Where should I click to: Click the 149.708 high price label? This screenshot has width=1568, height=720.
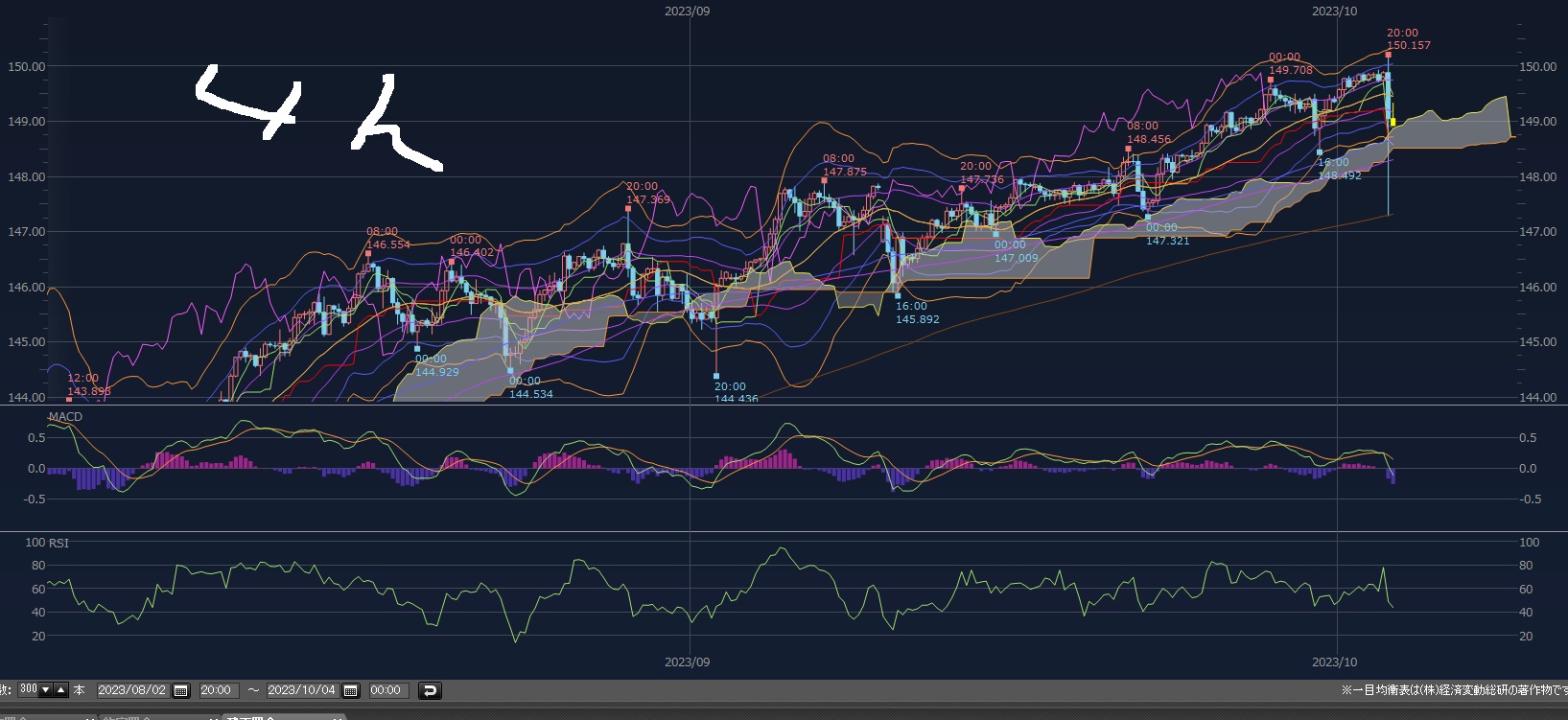(1290, 70)
